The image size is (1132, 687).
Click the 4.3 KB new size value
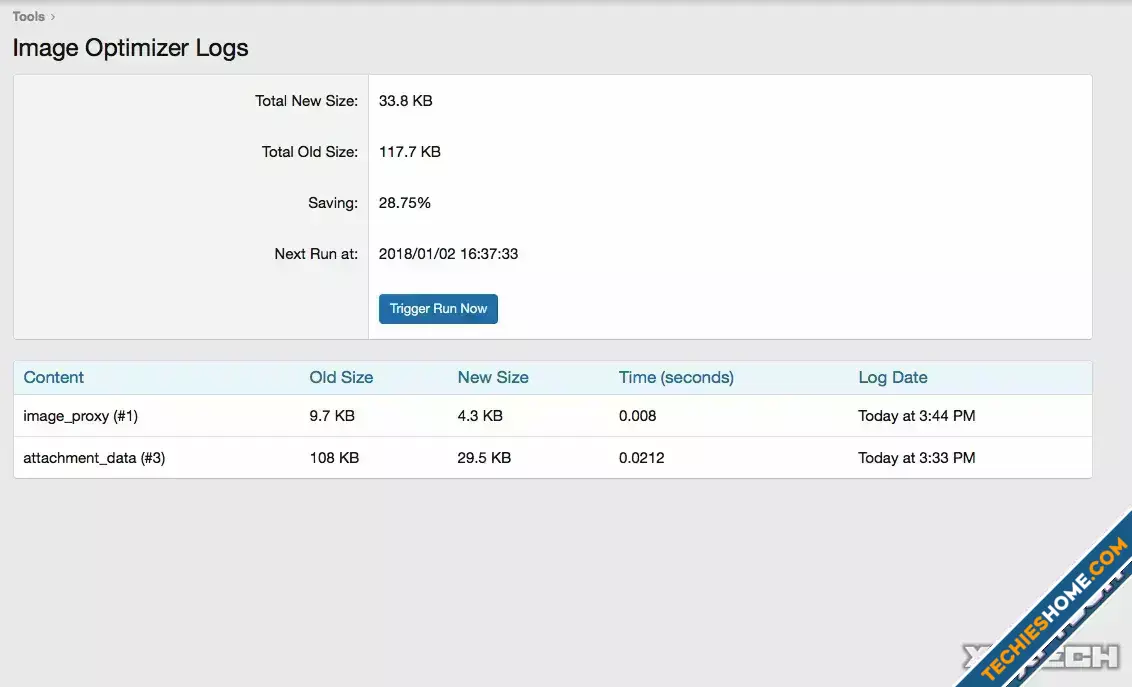pyautogui.click(x=480, y=415)
